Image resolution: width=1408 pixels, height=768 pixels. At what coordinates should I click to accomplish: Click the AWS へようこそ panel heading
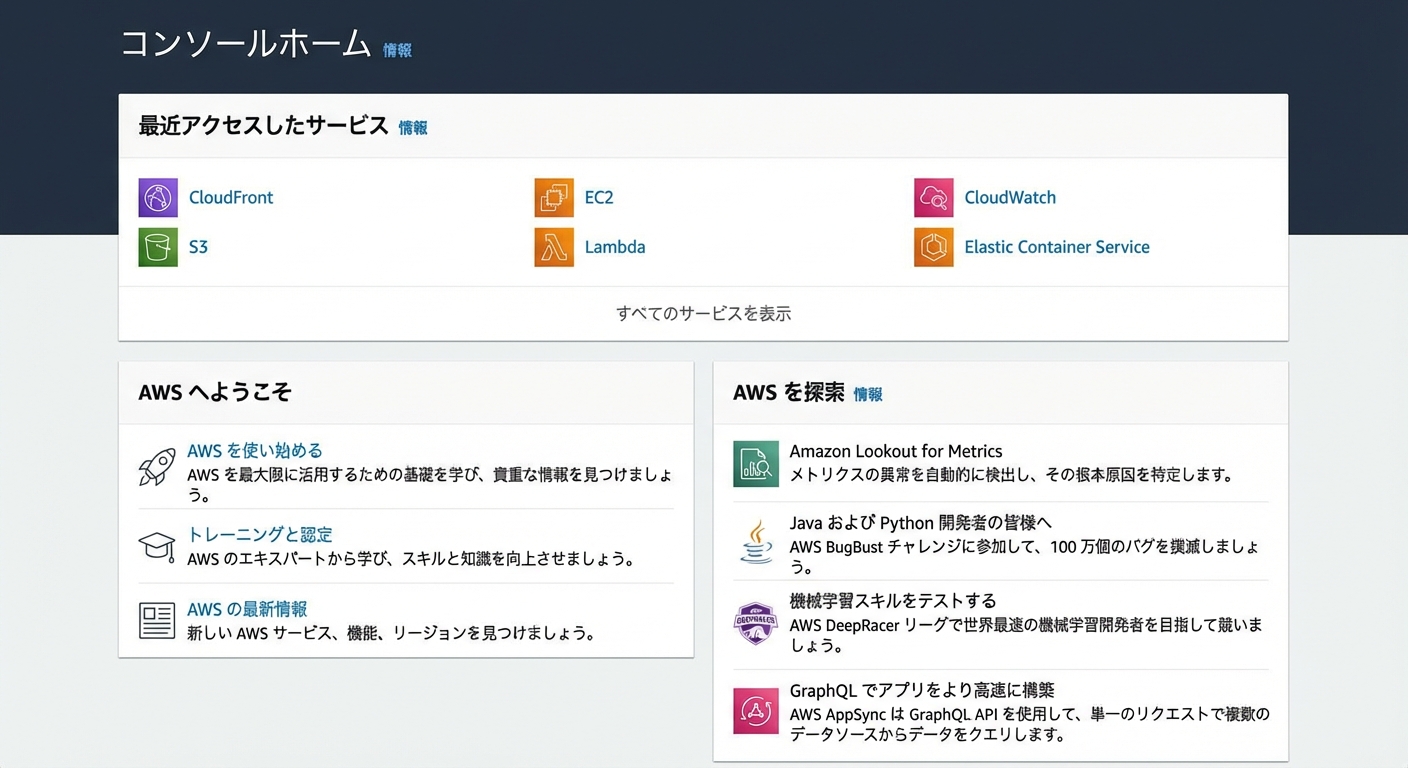[x=215, y=393]
